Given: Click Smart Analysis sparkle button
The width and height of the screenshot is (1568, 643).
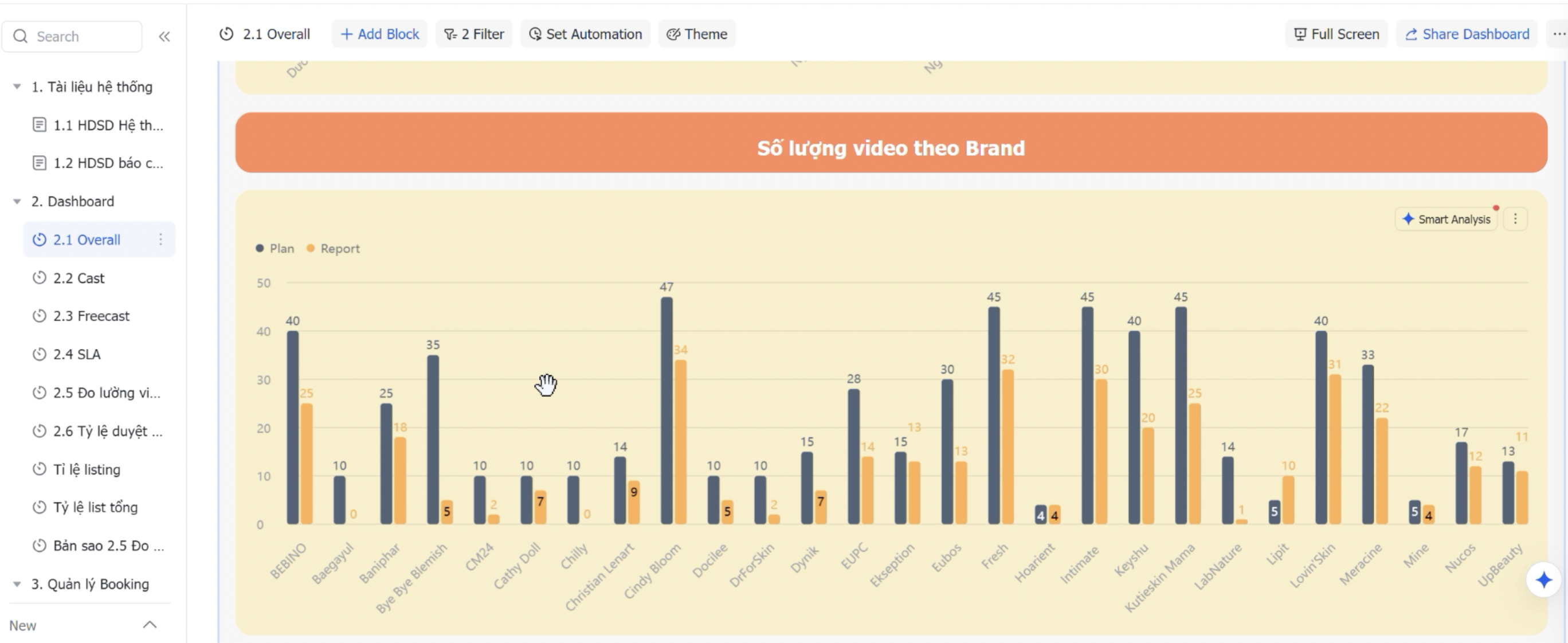Looking at the screenshot, I should [x=1447, y=219].
